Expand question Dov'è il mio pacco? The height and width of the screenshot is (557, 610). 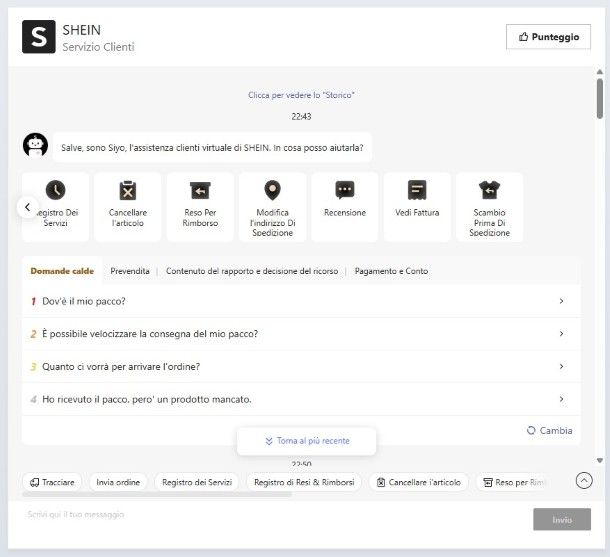tap(301, 301)
